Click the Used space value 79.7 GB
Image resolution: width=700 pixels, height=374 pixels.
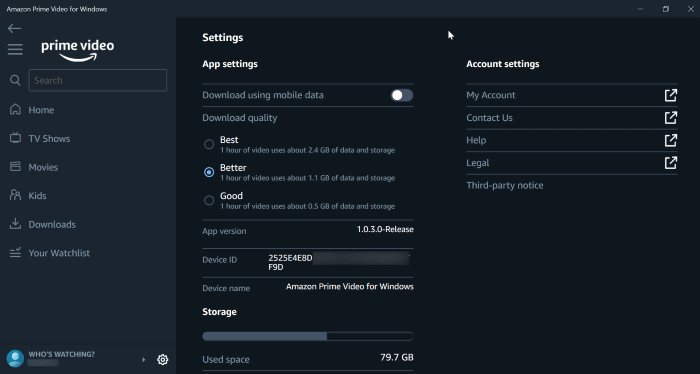[397, 357]
